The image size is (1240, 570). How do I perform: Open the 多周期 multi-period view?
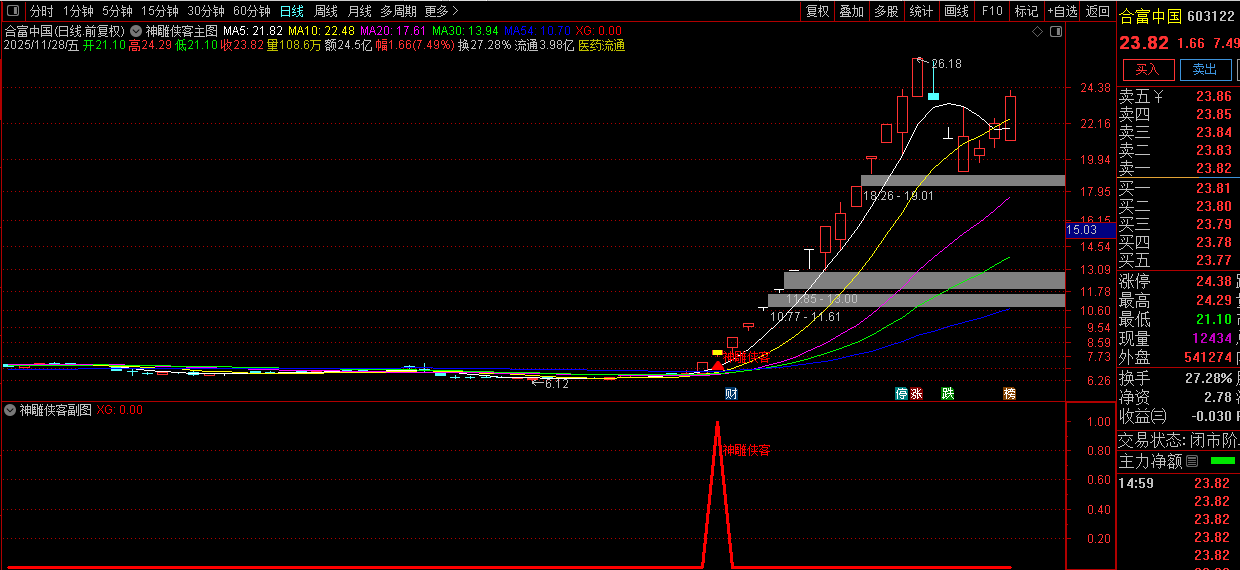(398, 11)
